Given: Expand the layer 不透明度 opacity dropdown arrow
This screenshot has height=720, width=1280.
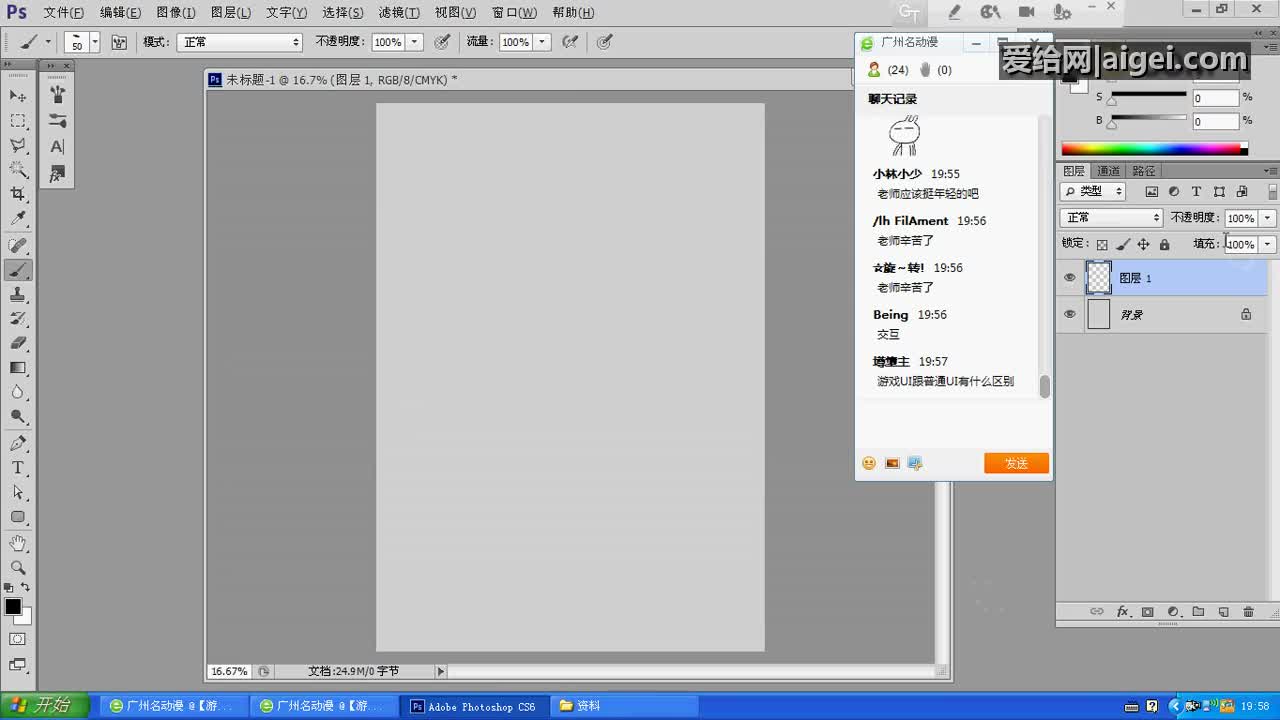Looking at the screenshot, I should 1267,218.
